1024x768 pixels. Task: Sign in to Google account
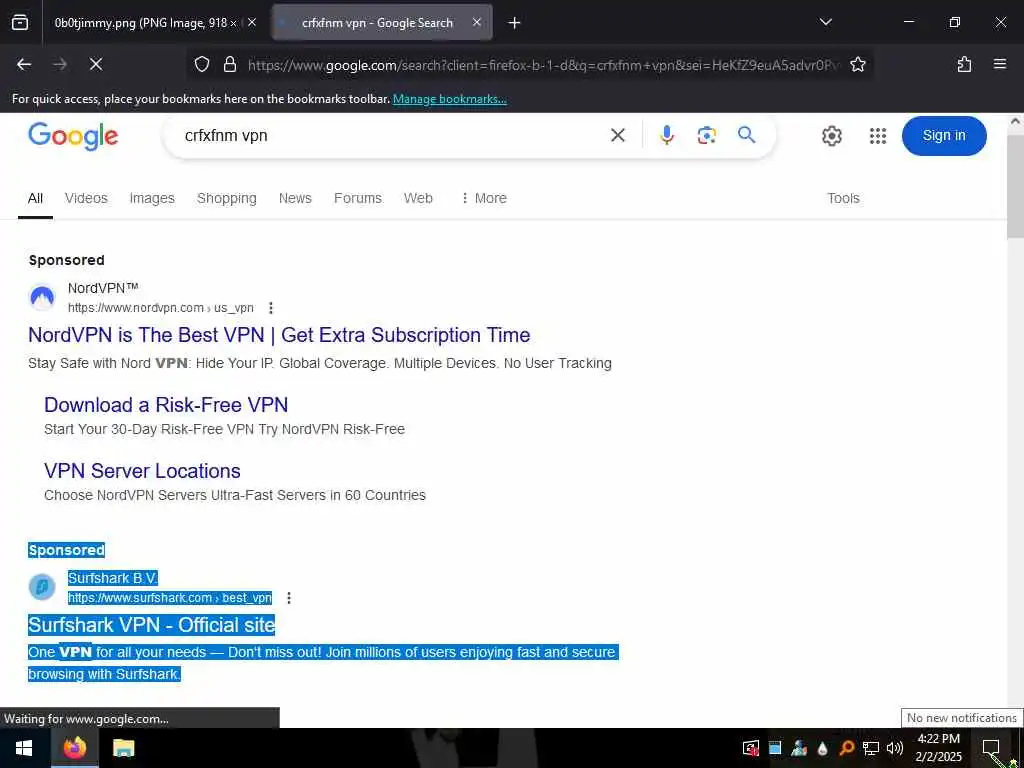click(x=944, y=136)
